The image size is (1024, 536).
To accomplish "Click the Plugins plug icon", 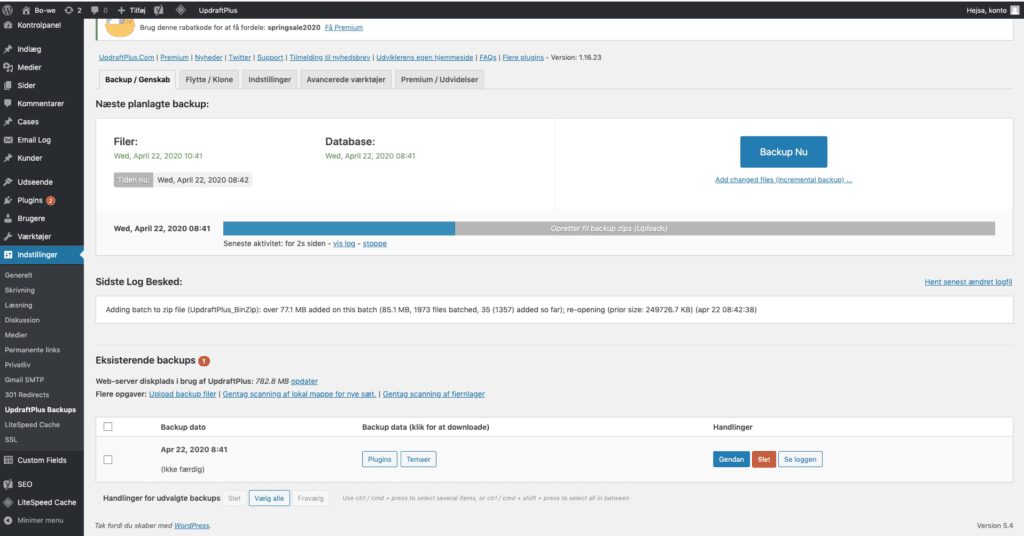I will pos(8,200).
